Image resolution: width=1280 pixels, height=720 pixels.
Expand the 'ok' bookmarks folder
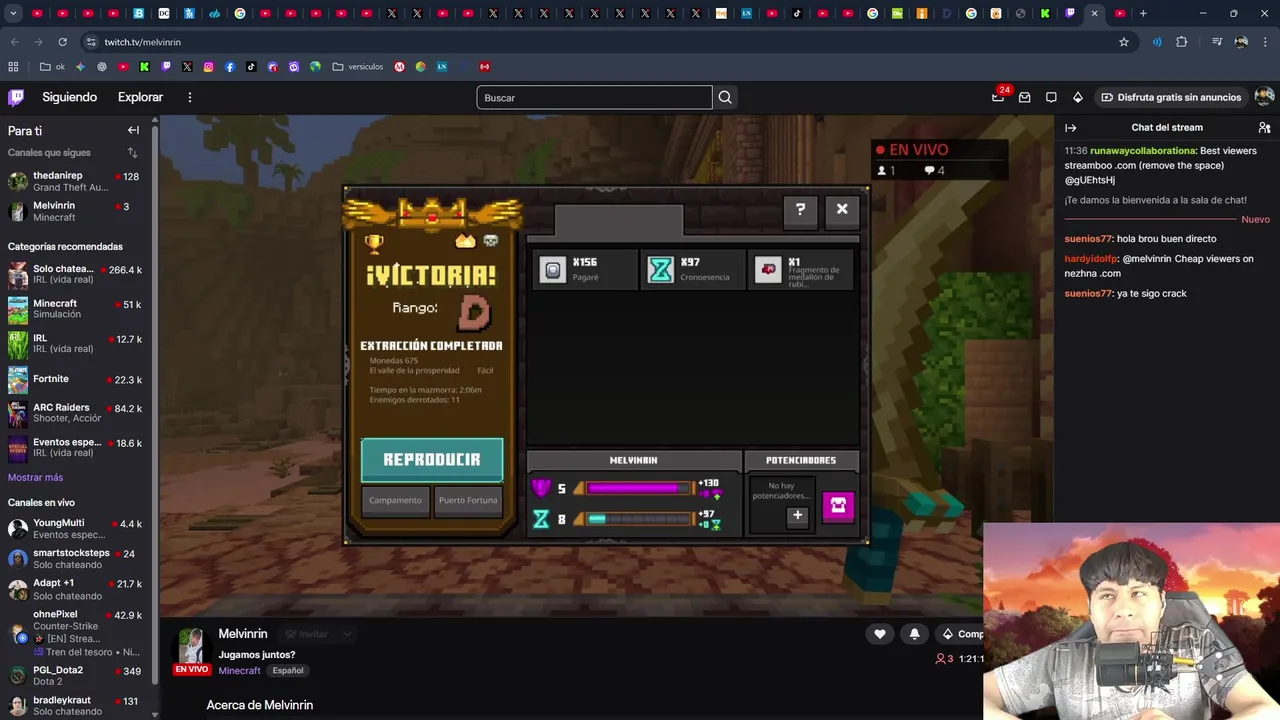(52, 67)
